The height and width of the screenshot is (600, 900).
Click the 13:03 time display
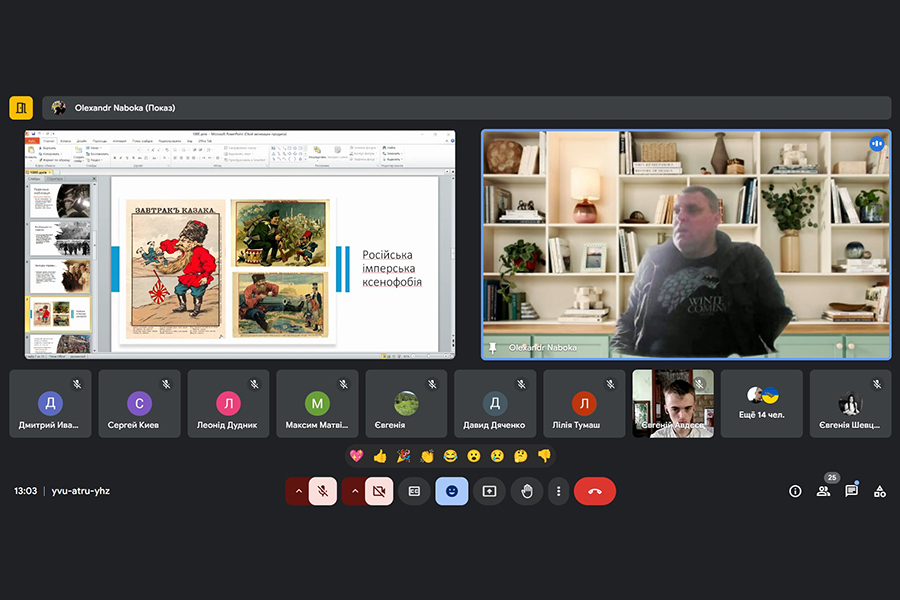(25, 491)
